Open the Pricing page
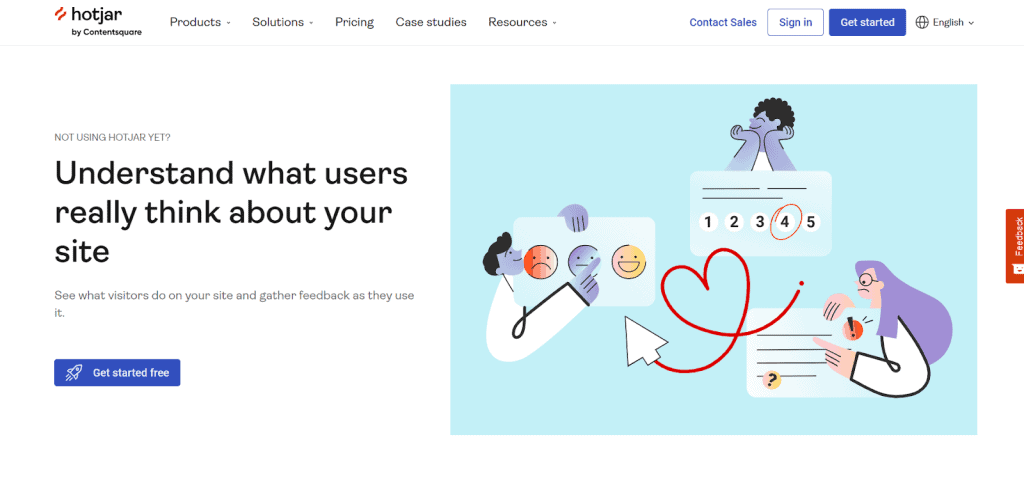This screenshot has height=490, width=1024. [x=354, y=22]
